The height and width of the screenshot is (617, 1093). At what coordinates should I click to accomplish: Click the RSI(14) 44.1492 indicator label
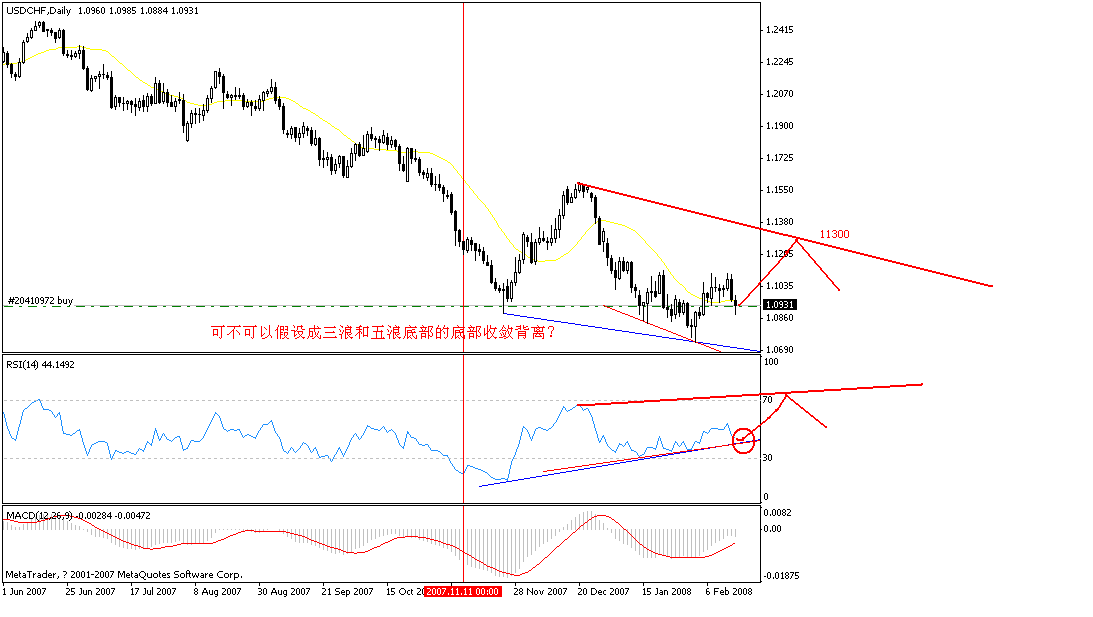[40, 365]
